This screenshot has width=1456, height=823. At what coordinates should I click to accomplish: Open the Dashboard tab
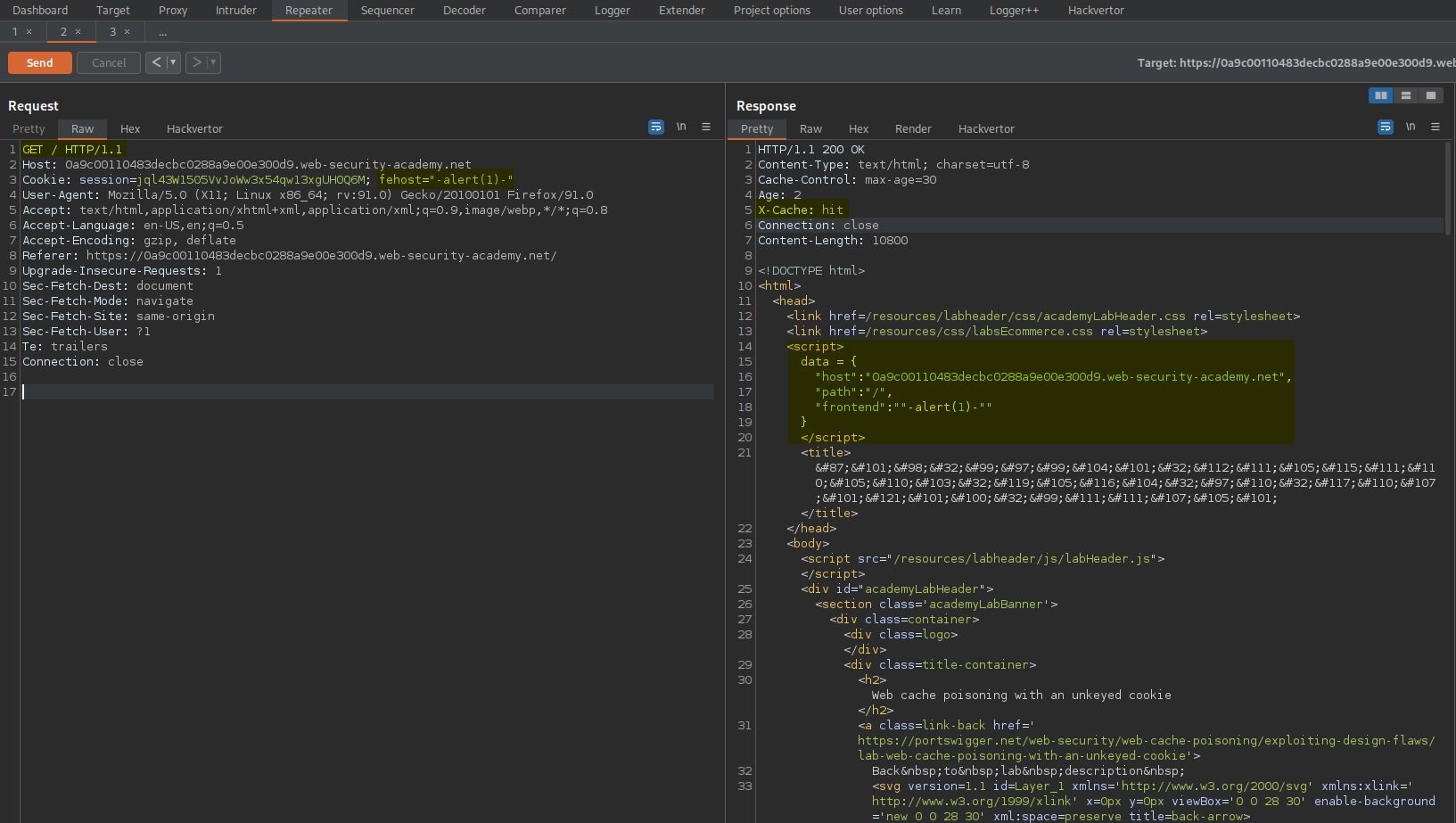click(x=40, y=11)
